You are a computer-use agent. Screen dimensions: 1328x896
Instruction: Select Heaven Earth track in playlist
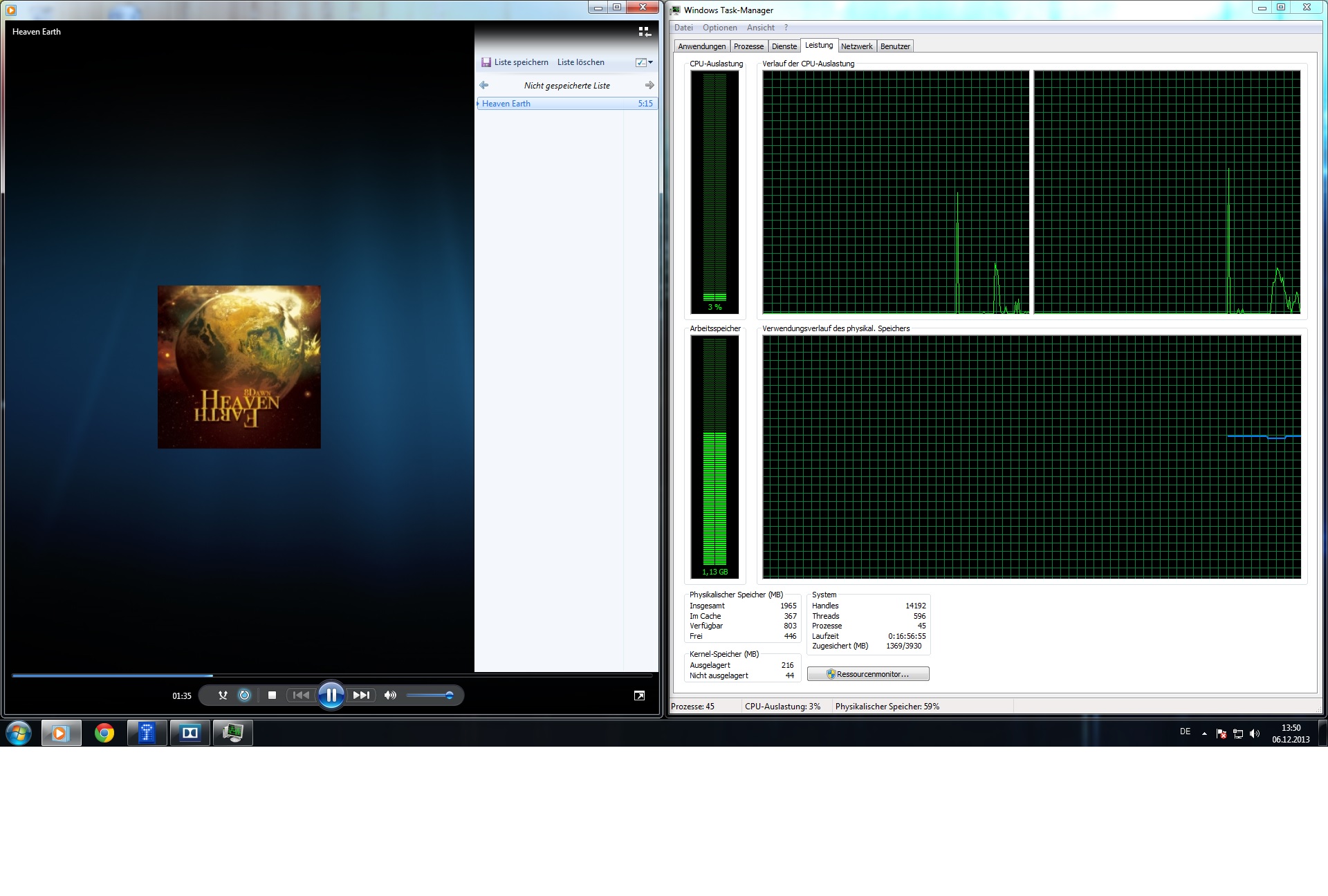point(506,104)
